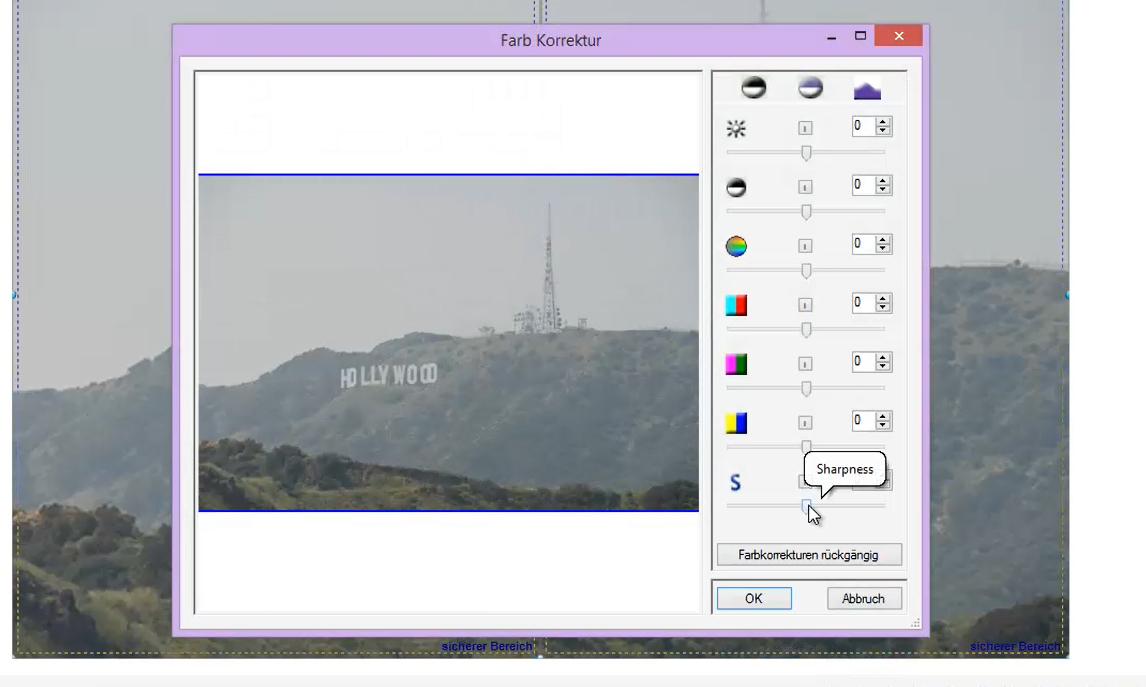Increase brightness with the spinner up arrow
Viewport: 1146px width, 687px height.
click(x=883, y=122)
